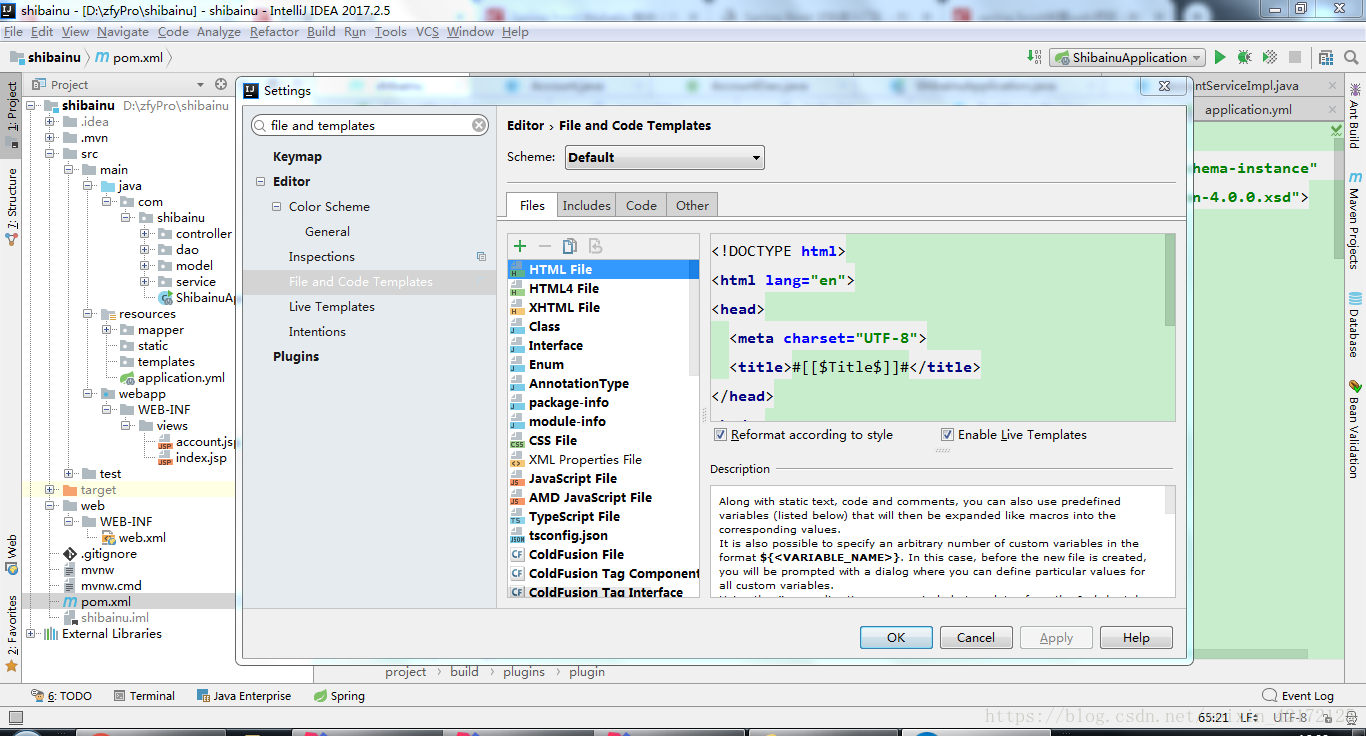The image size is (1366, 736).
Task: Switch to the Includes tab
Action: (x=586, y=205)
